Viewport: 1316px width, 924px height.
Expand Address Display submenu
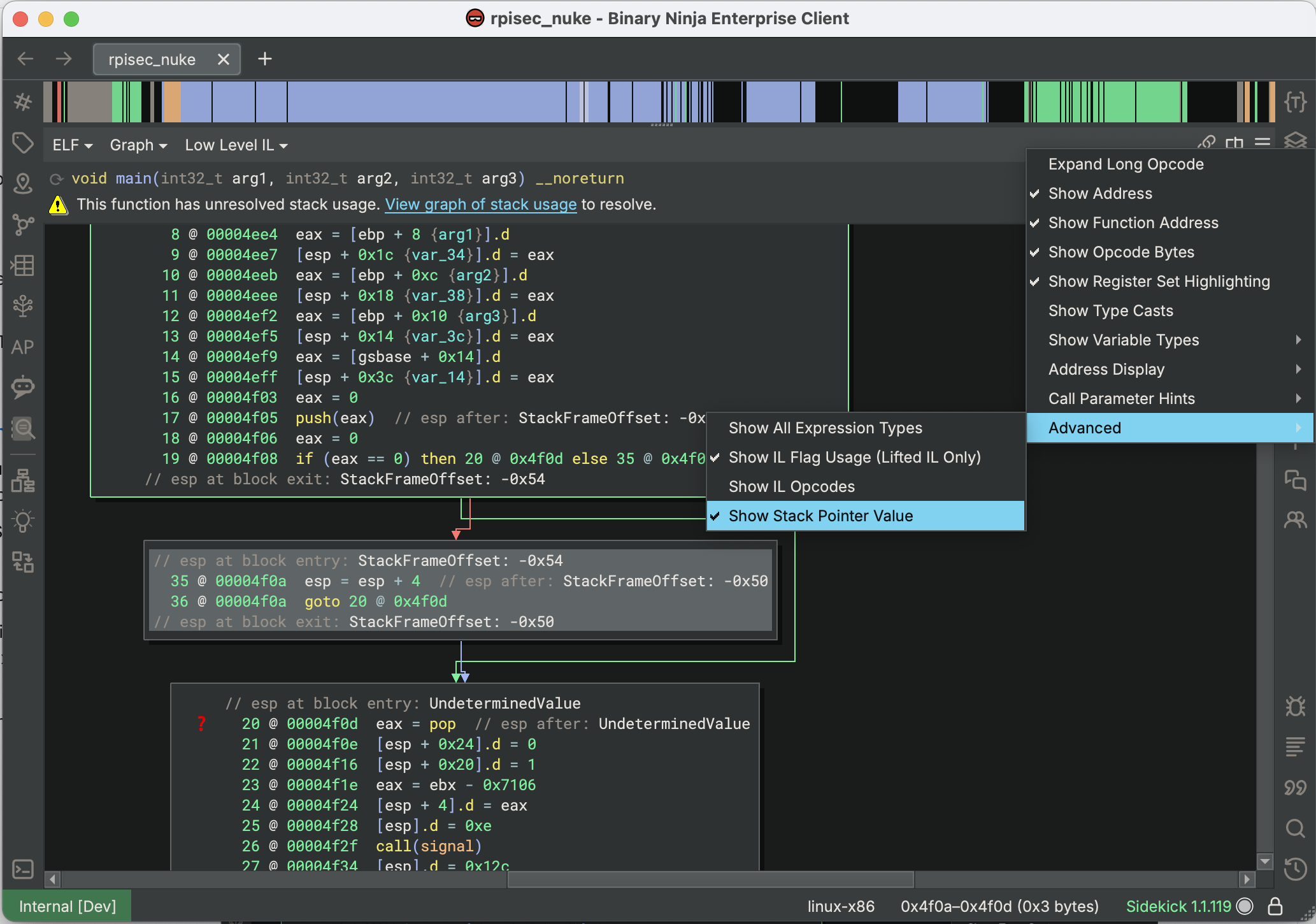[1169, 370]
